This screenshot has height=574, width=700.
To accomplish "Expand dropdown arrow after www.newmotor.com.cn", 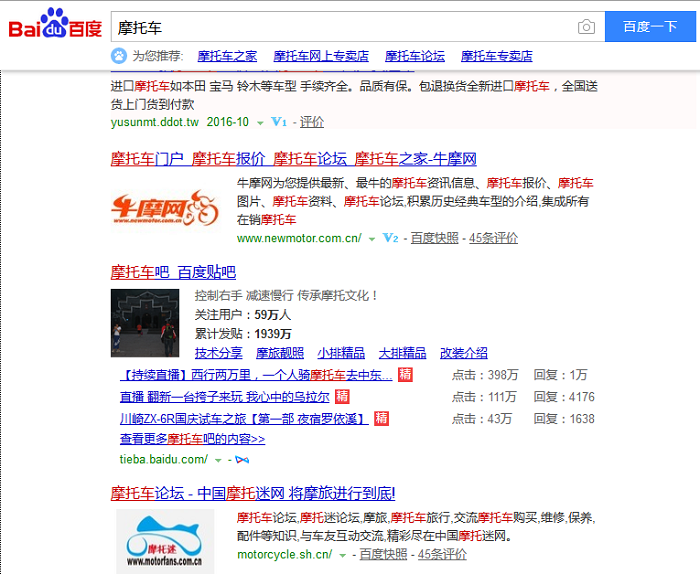I will 371,239.
